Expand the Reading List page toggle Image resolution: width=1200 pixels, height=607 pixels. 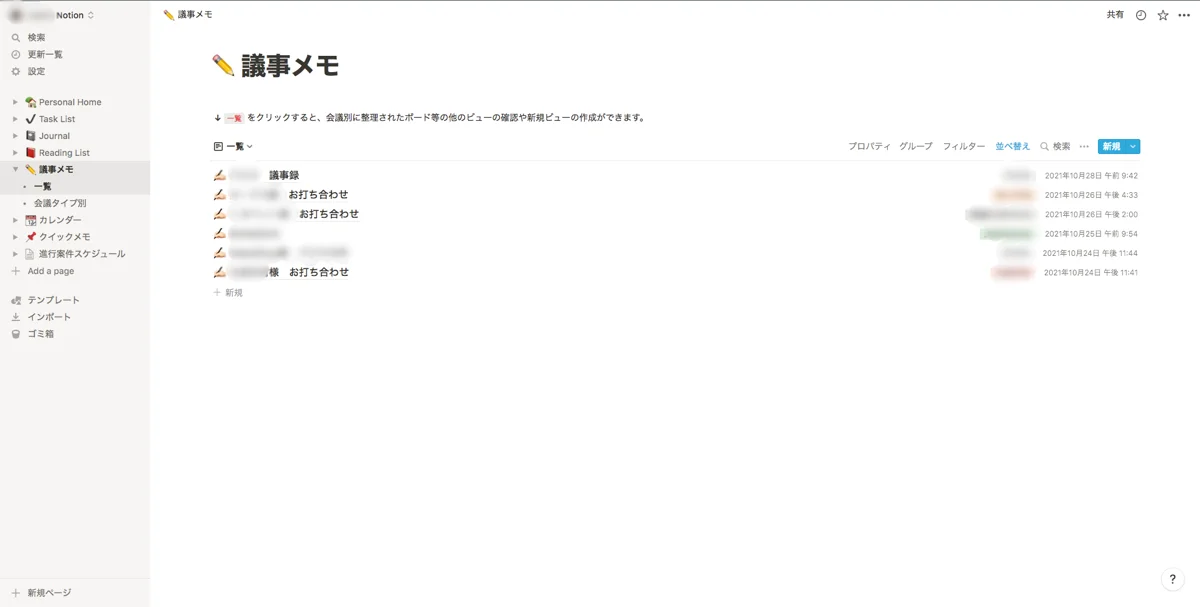point(15,153)
